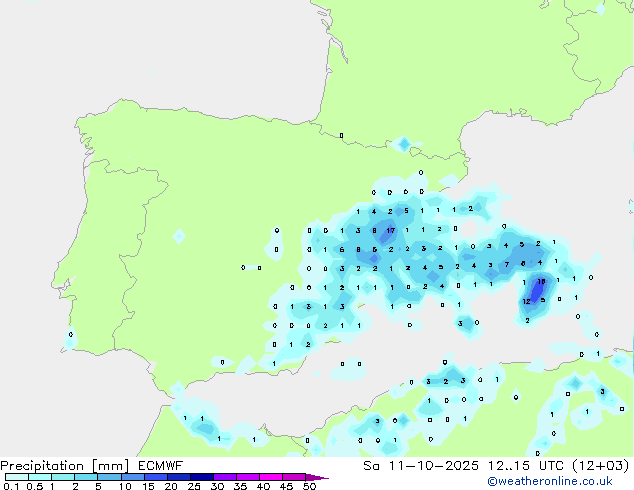Click the '(12+03)' forecast step text
The image size is (634, 490).
pyautogui.click(x=601, y=466)
